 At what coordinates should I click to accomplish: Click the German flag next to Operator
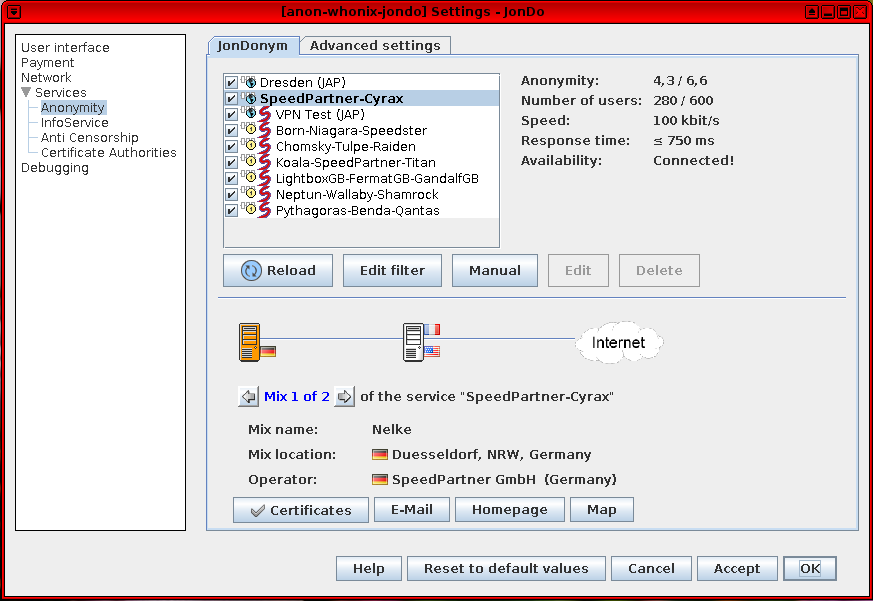tap(380, 479)
